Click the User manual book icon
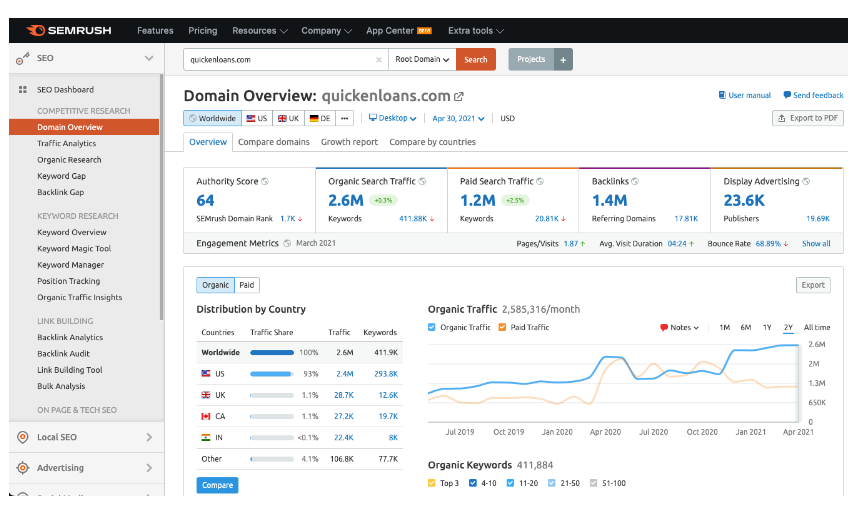The image size is (855, 510). (722, 95)
